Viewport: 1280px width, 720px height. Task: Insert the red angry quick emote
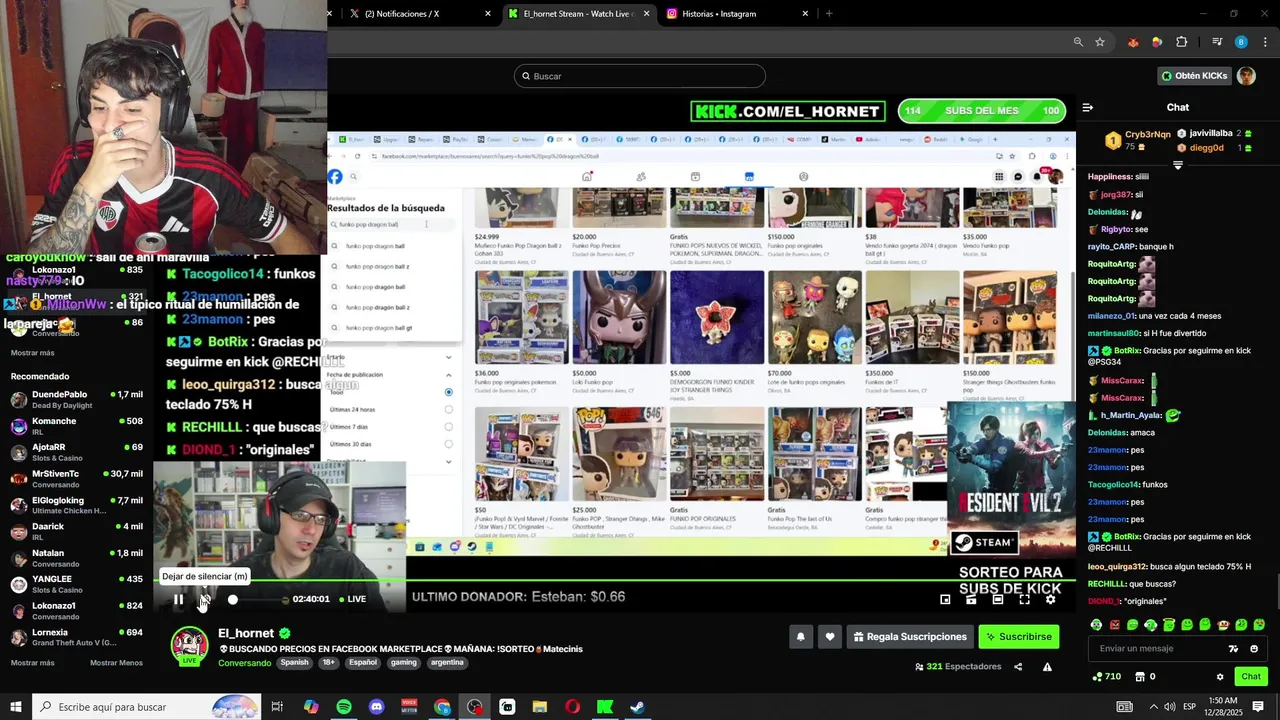(1114, 625)
